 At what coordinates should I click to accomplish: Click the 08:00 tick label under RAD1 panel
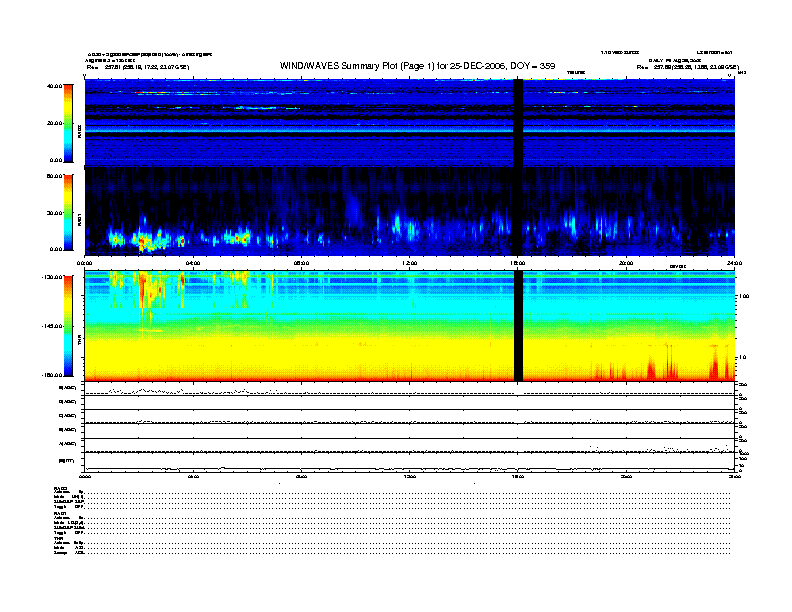click(x=301, y=263)
